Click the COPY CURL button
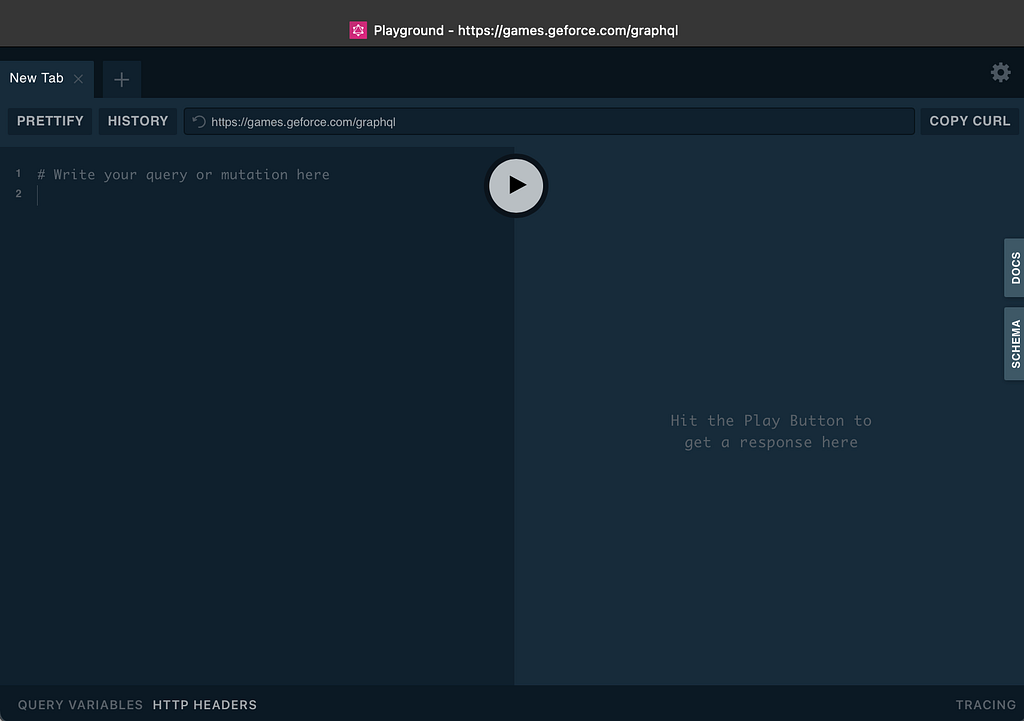This screenshot has width=1024, height=721. coord(970,121)
